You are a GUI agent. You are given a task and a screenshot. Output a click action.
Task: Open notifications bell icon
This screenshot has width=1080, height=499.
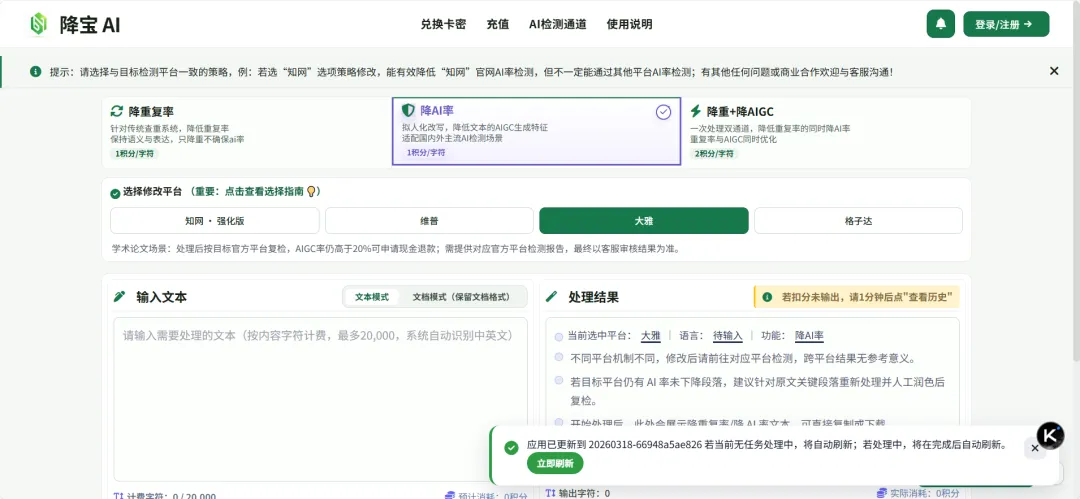click(x=941, y=24)
